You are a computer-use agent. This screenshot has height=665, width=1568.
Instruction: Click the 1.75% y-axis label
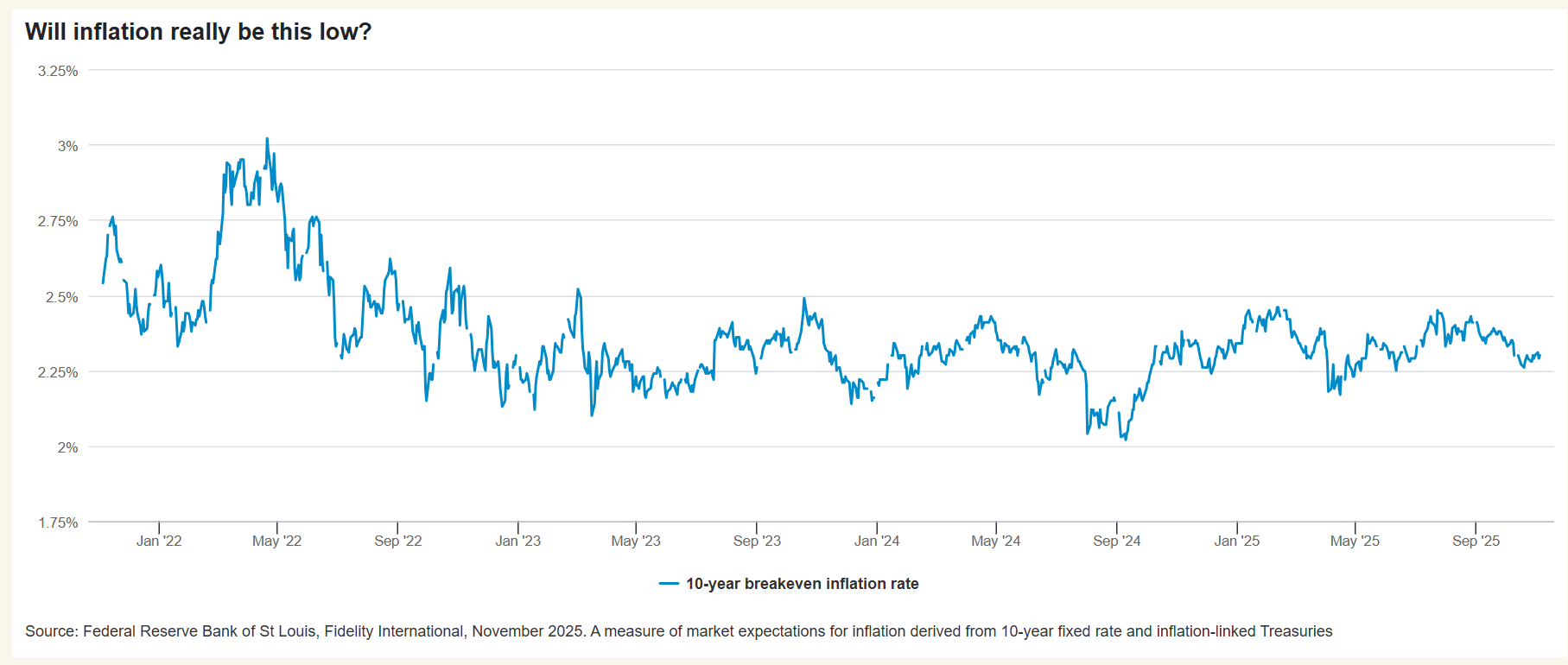click(58, 522)
